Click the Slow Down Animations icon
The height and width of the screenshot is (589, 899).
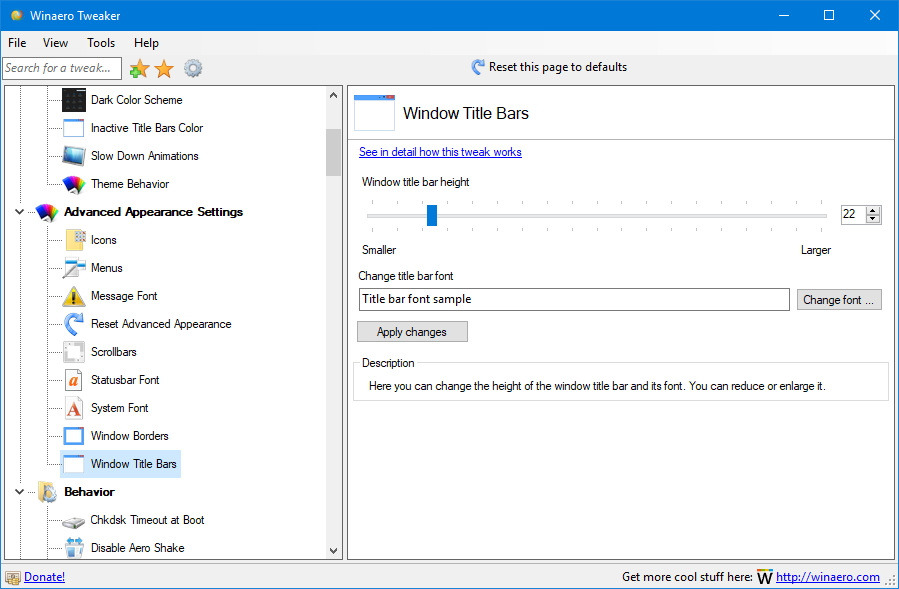75,156
